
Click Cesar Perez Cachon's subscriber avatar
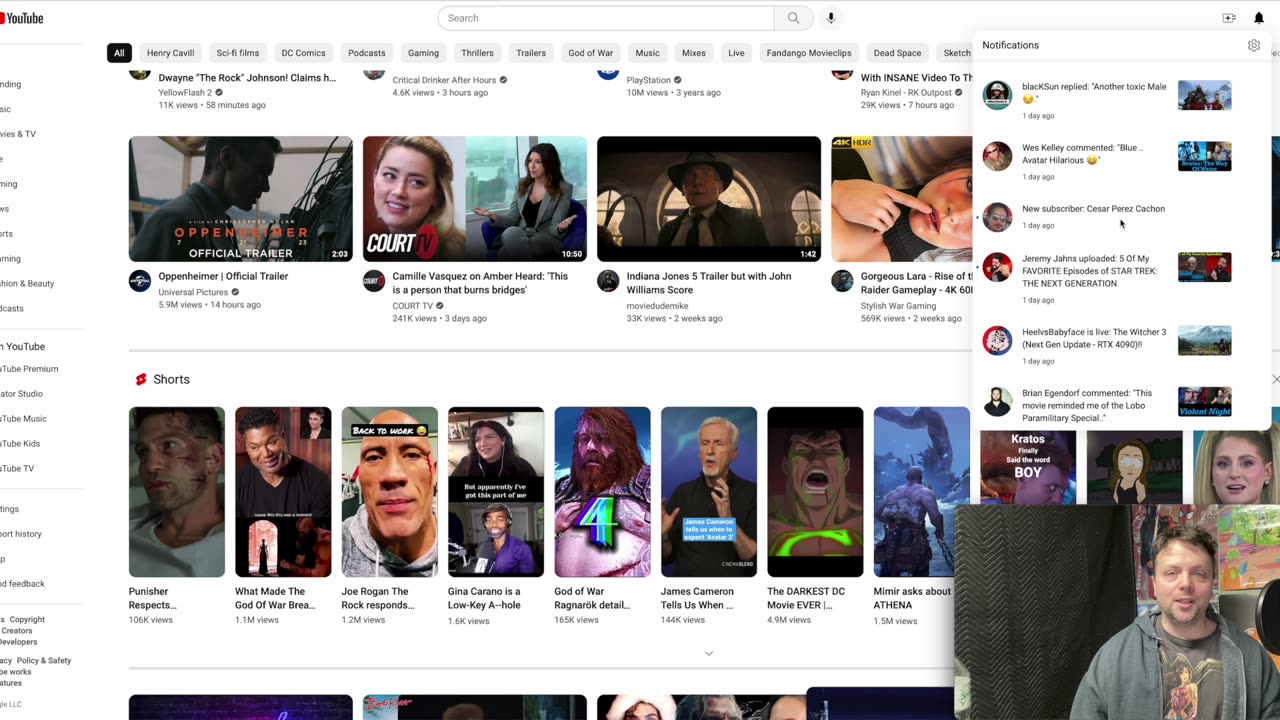[x=997, y=217]
